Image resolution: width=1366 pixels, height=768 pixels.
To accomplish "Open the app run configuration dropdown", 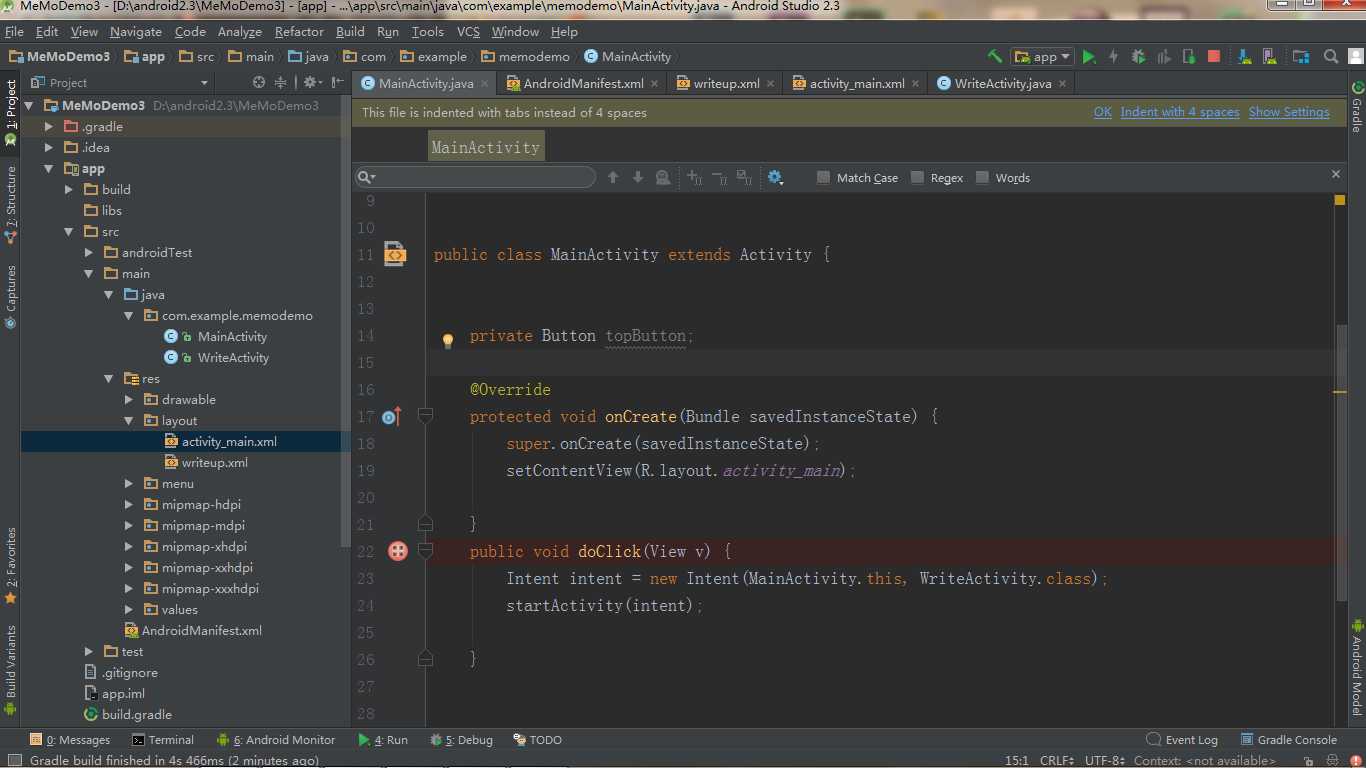I will pyautogui.click(x=1042, y=57).
